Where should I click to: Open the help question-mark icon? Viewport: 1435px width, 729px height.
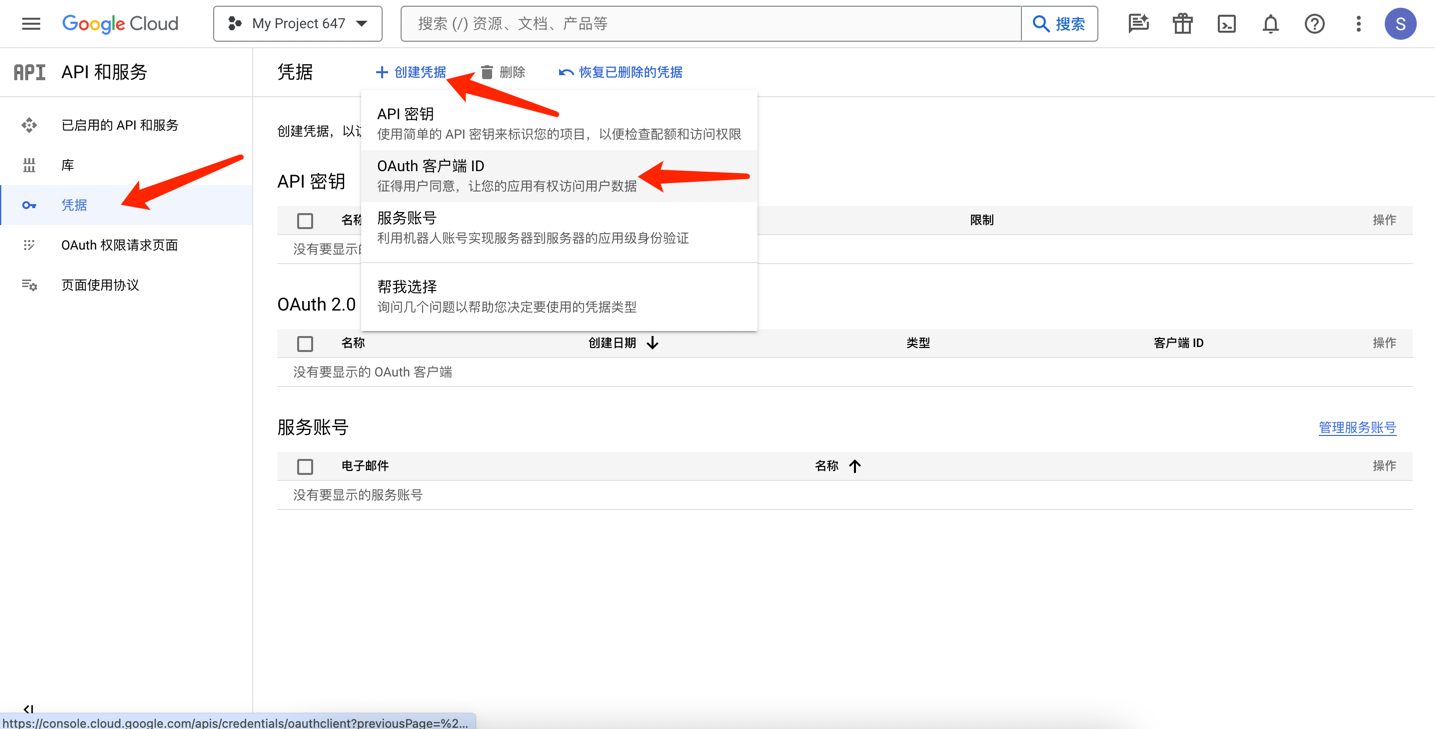(1314, 23)
